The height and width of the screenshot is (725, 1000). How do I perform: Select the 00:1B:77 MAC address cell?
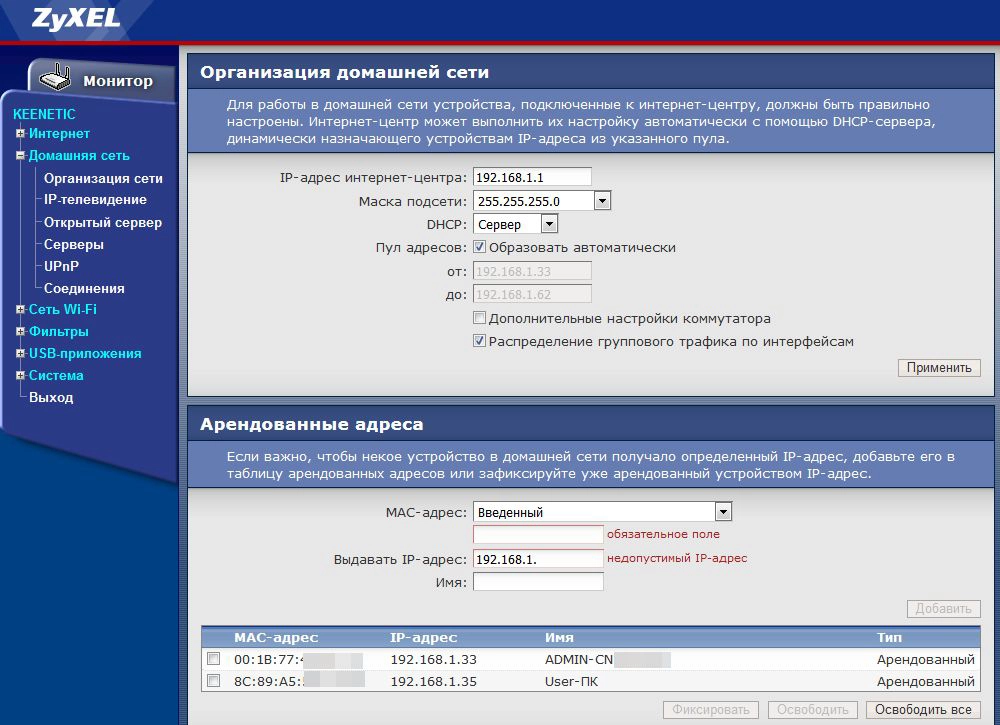point(298,659)
